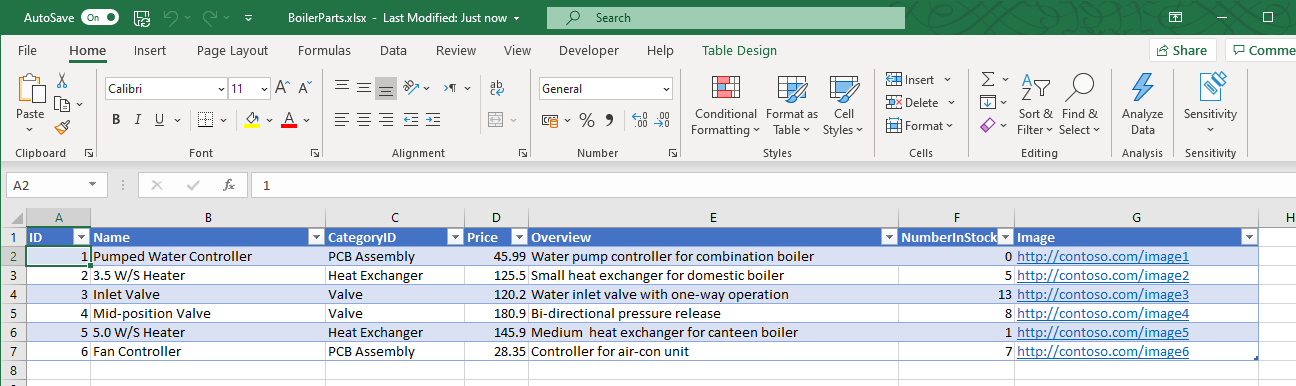Open Find & Select magnifier
The height and width of the screenshot is (386, 1296).
tap(1079, 105)
